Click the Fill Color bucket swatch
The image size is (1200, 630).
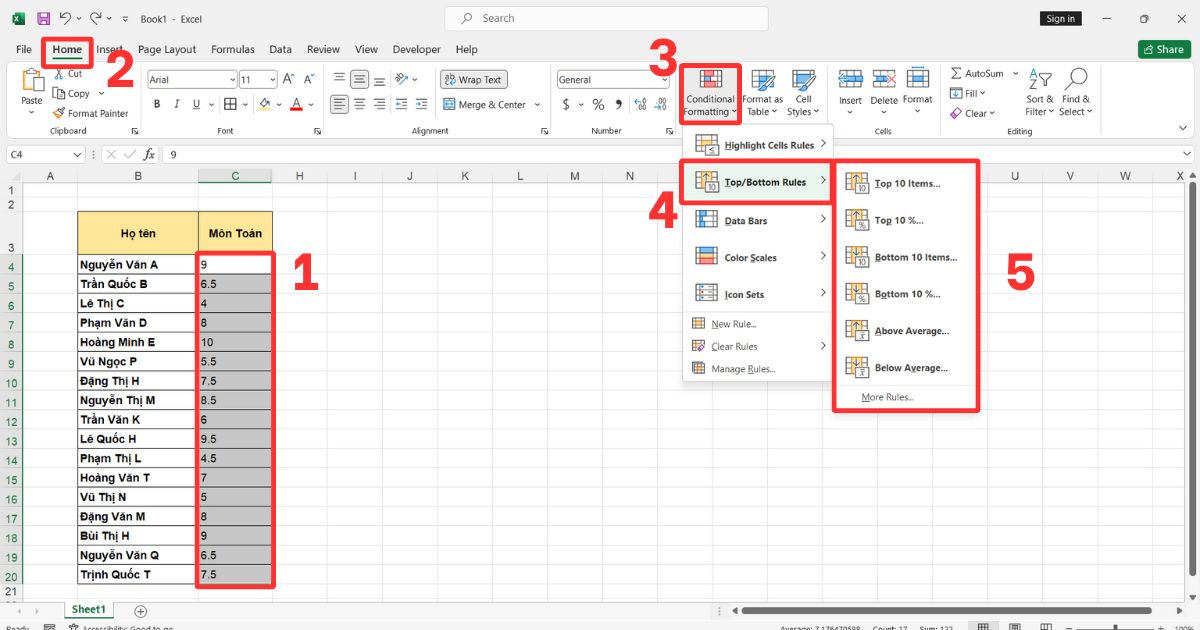point(264,104)
